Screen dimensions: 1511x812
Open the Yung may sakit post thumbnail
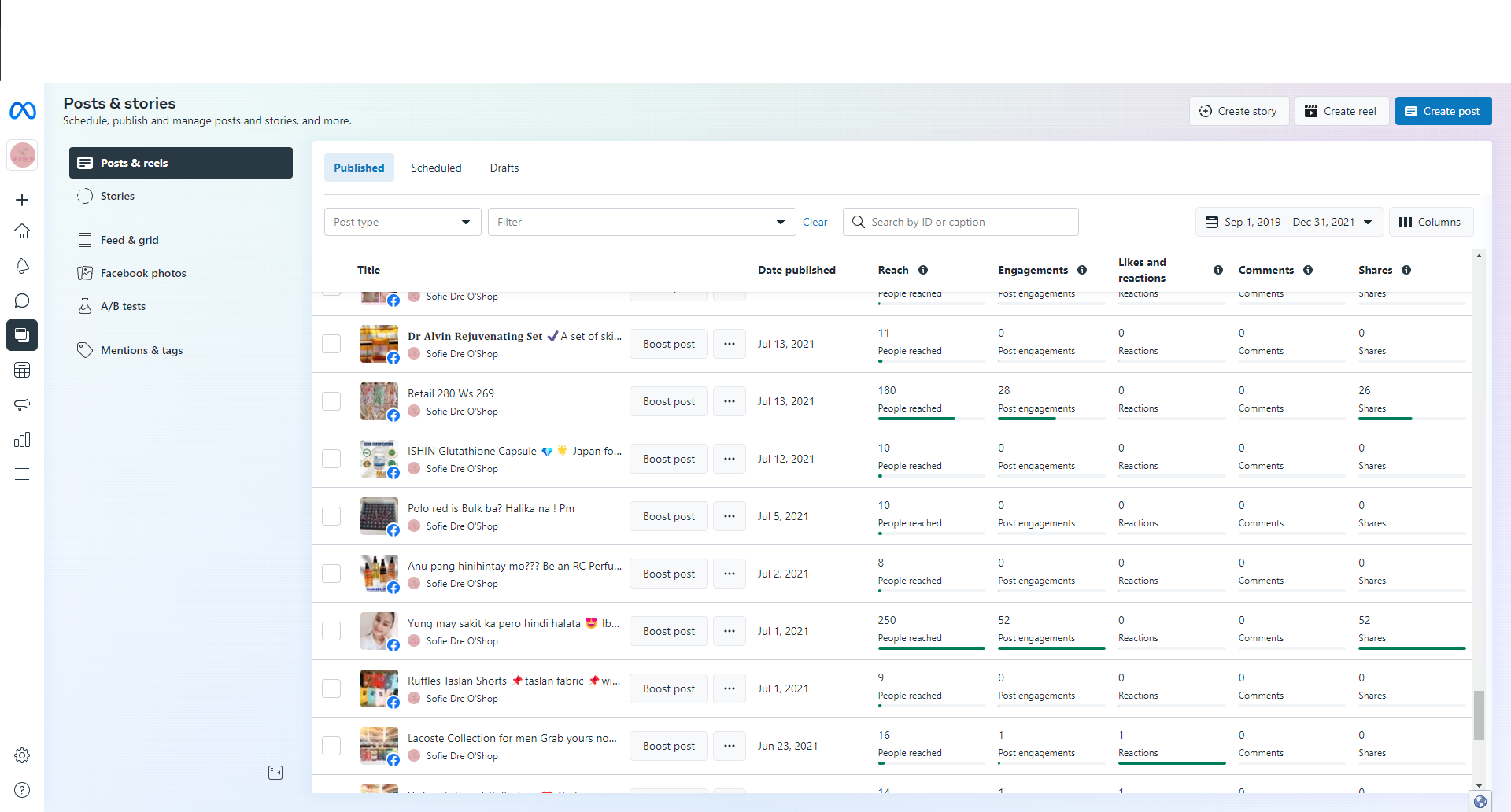[x=379, y=631]
